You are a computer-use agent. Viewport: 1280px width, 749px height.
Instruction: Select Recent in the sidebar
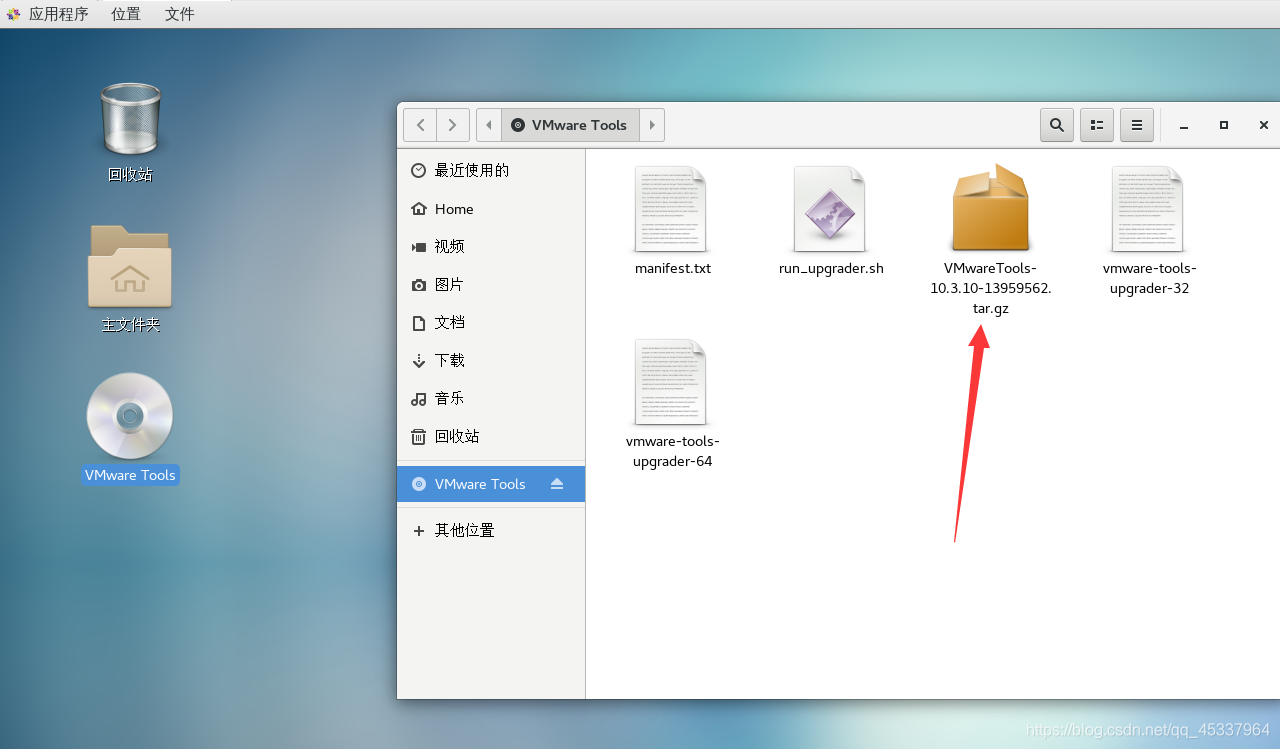click(491, 171)
